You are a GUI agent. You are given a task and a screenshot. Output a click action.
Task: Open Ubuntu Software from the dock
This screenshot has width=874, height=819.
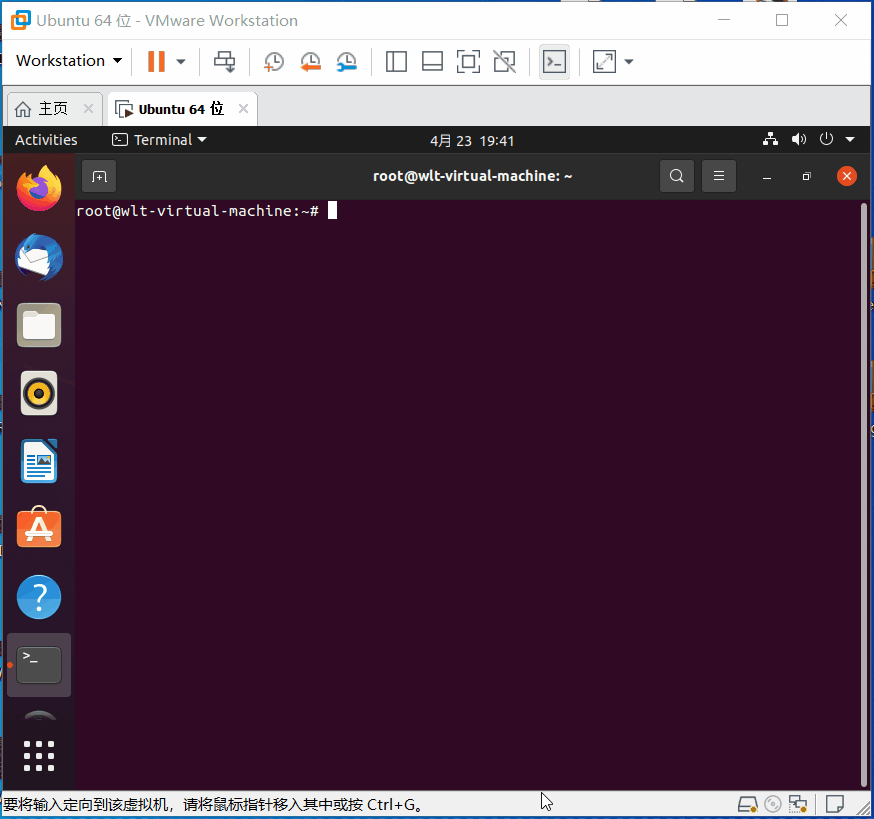tap(38, 527)
